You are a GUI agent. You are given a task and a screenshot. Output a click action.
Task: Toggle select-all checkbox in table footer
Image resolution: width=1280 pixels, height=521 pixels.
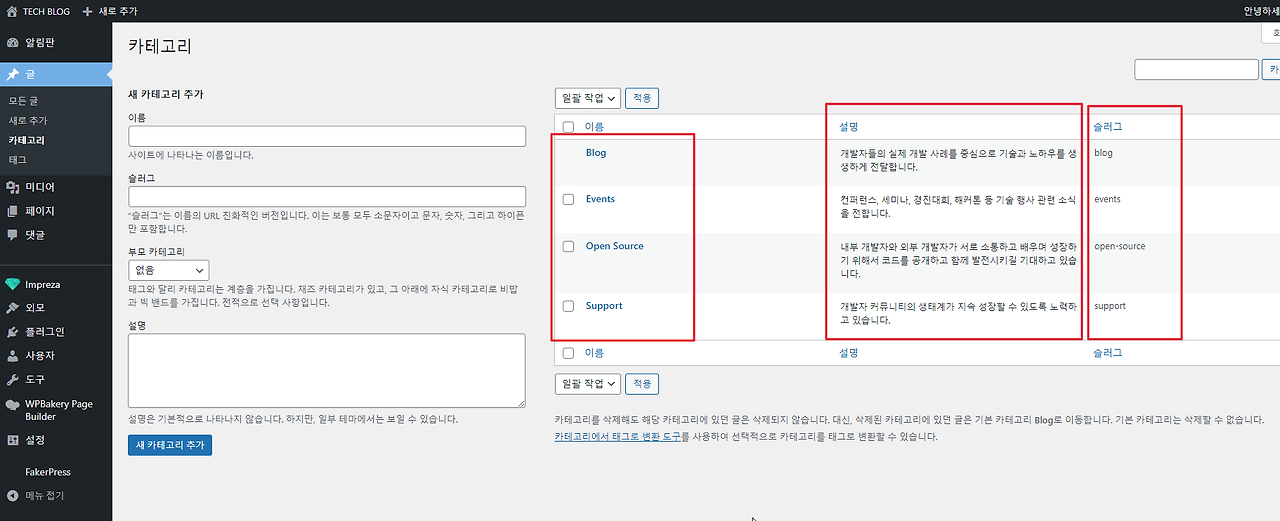pos(569,353)
